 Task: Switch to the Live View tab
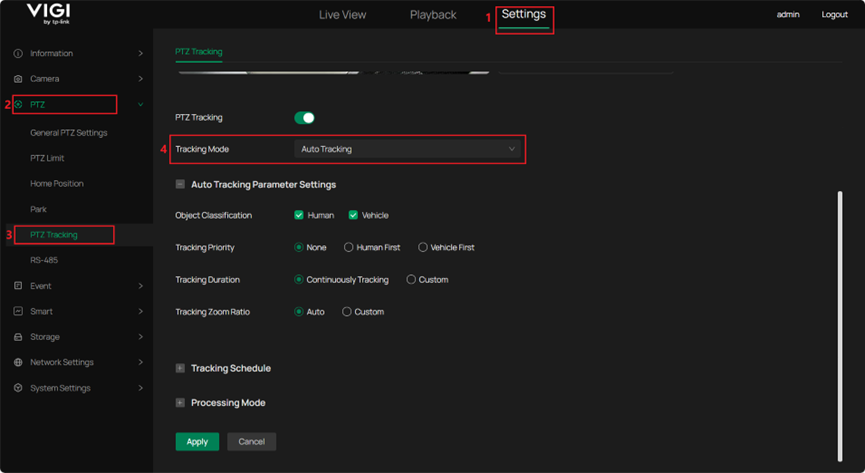343,15
